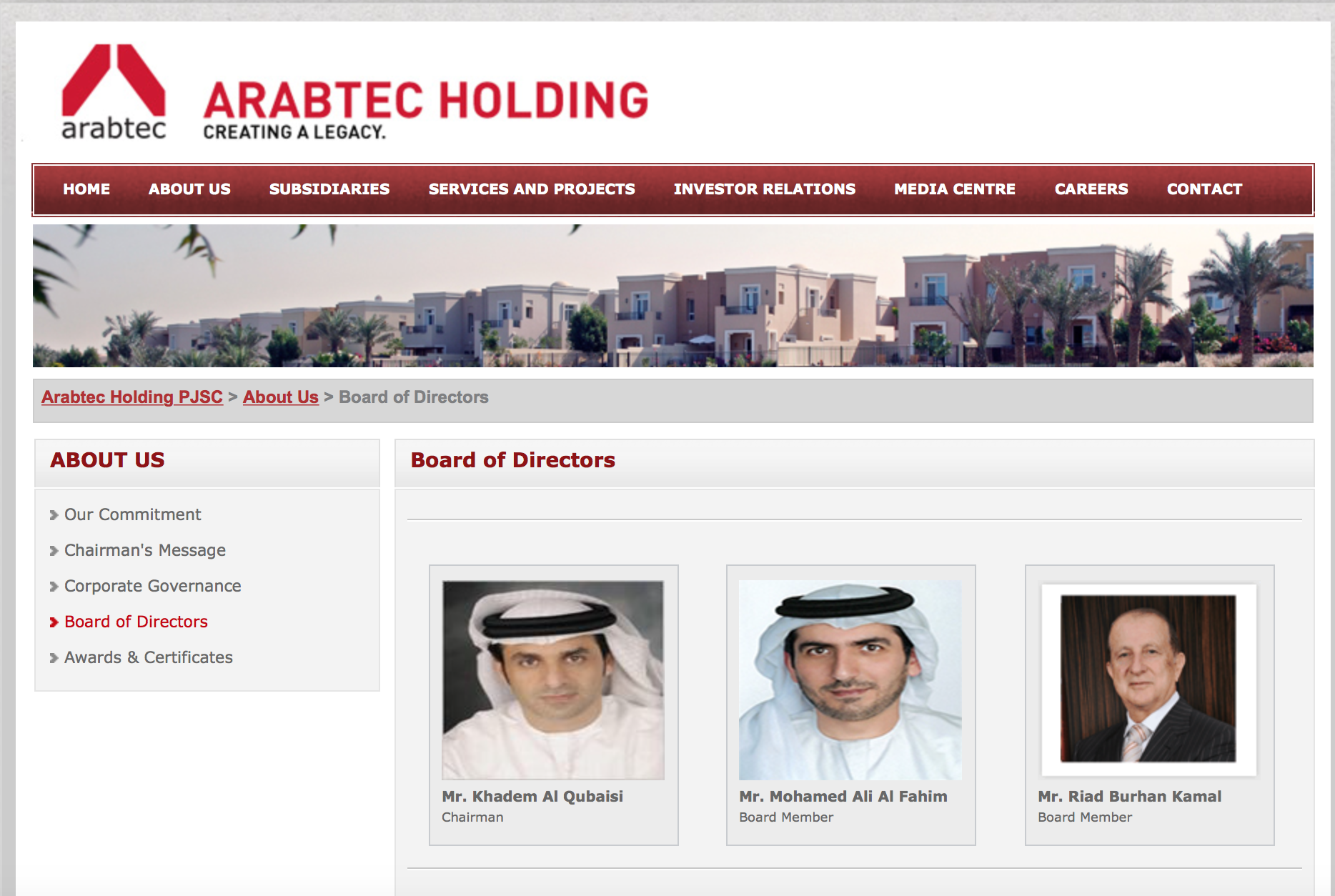Click the name Mr. Mohamed Ali Al Fahim

point(843,797)
